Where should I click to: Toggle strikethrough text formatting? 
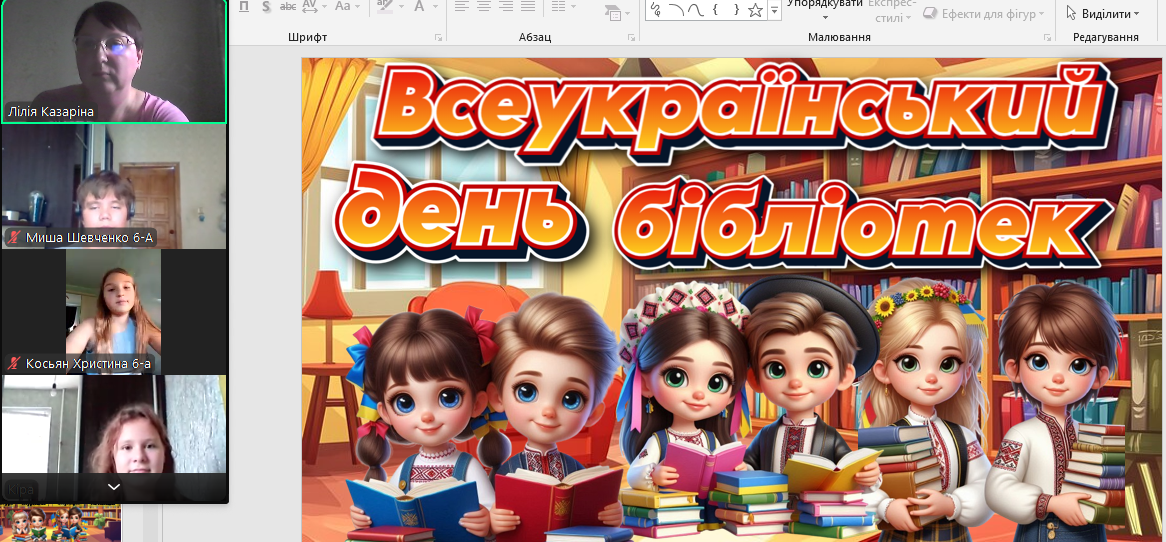pyautogui.click(x=288, y=7)
